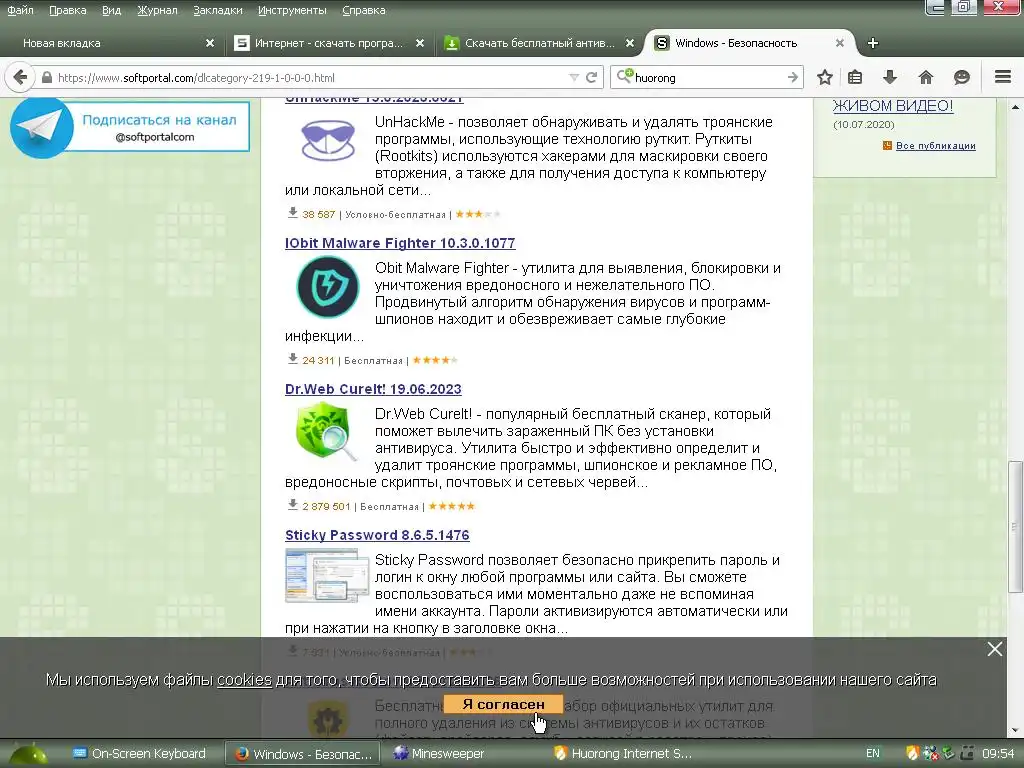Click the search engine magnifier icon

(x=624, y=76)
